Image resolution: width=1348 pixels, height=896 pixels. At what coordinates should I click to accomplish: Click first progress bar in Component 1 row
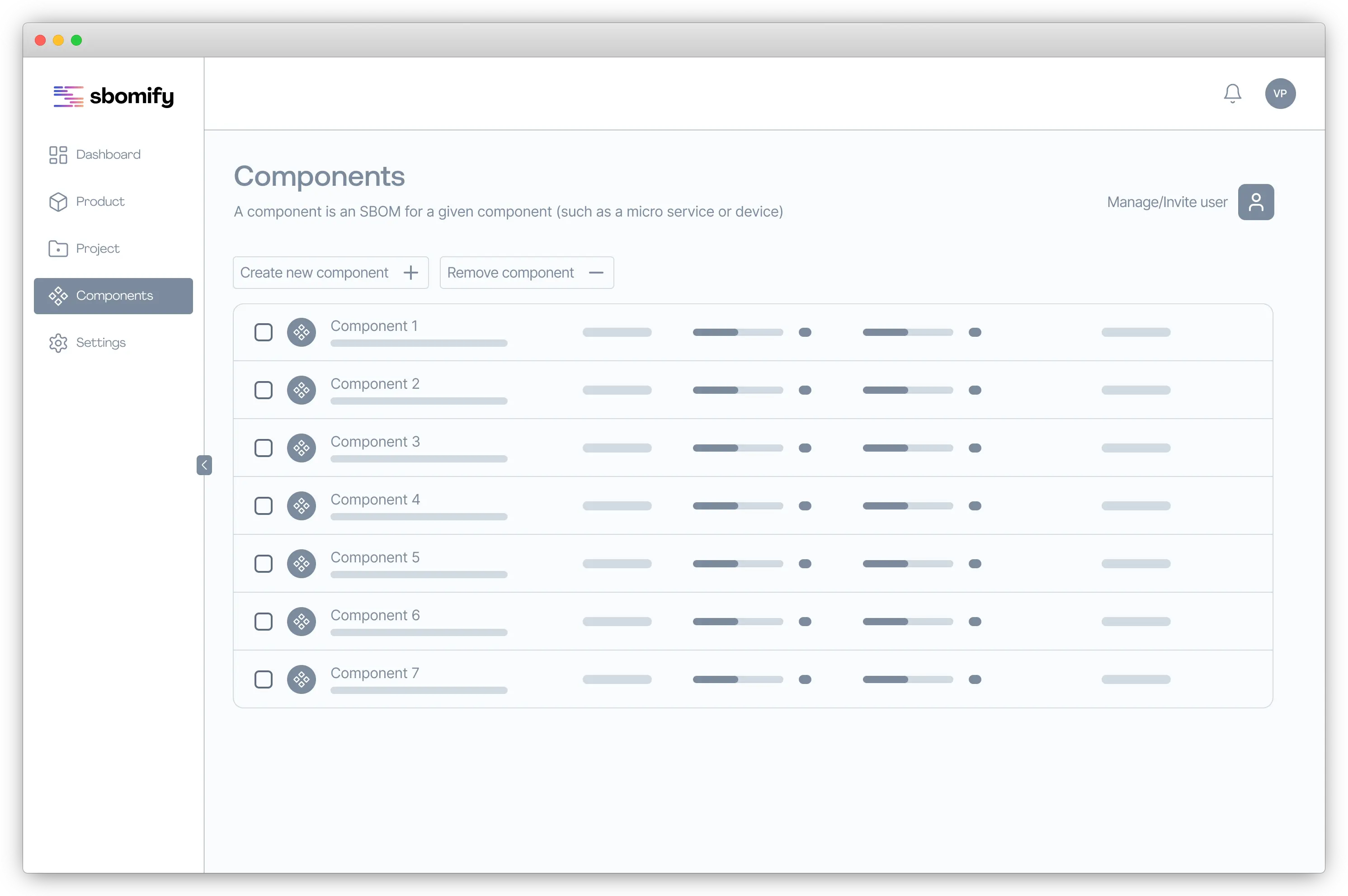pyautogui.click(x=737, y=332)
